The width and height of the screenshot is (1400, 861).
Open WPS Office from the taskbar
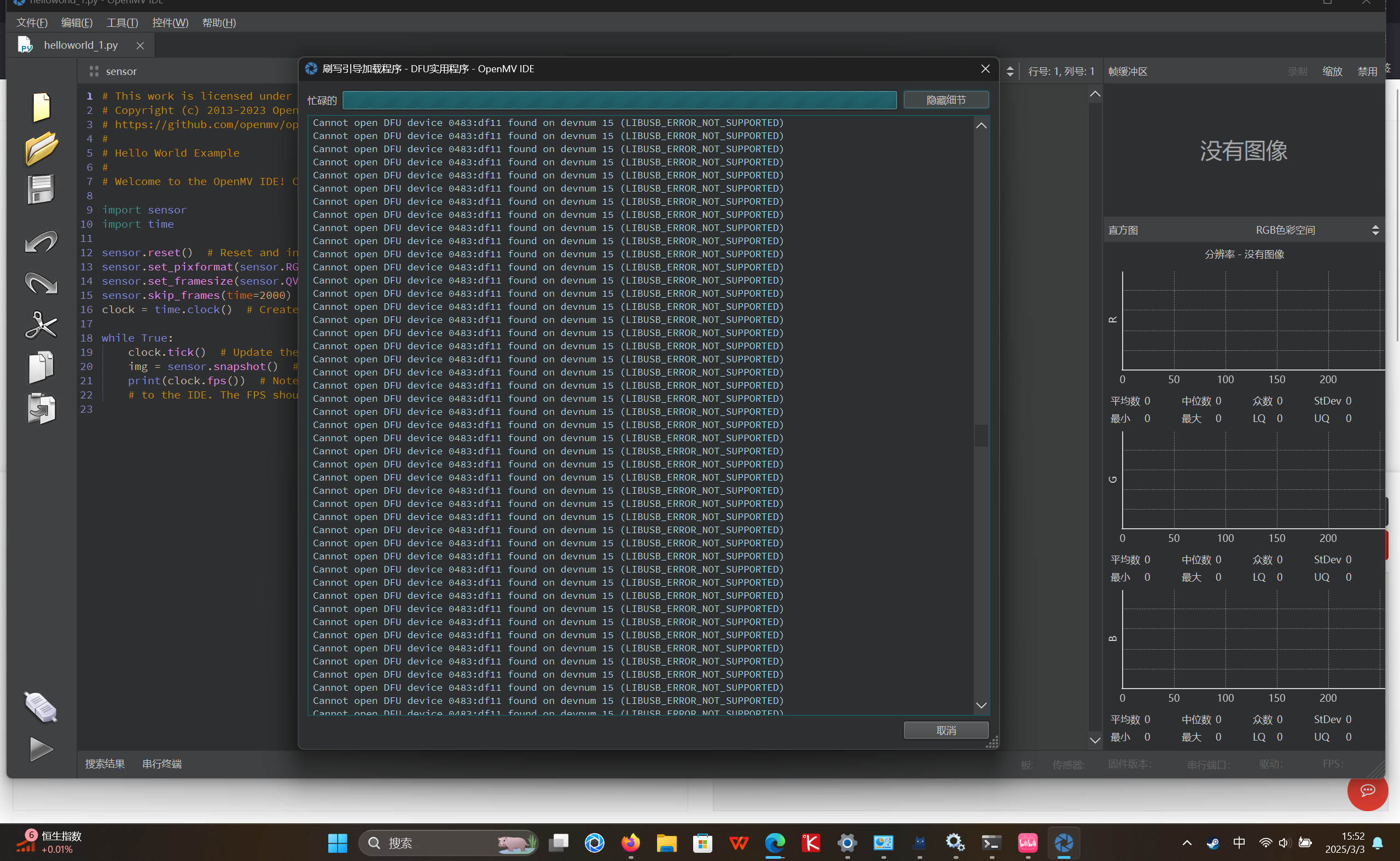tap(739, 843)
